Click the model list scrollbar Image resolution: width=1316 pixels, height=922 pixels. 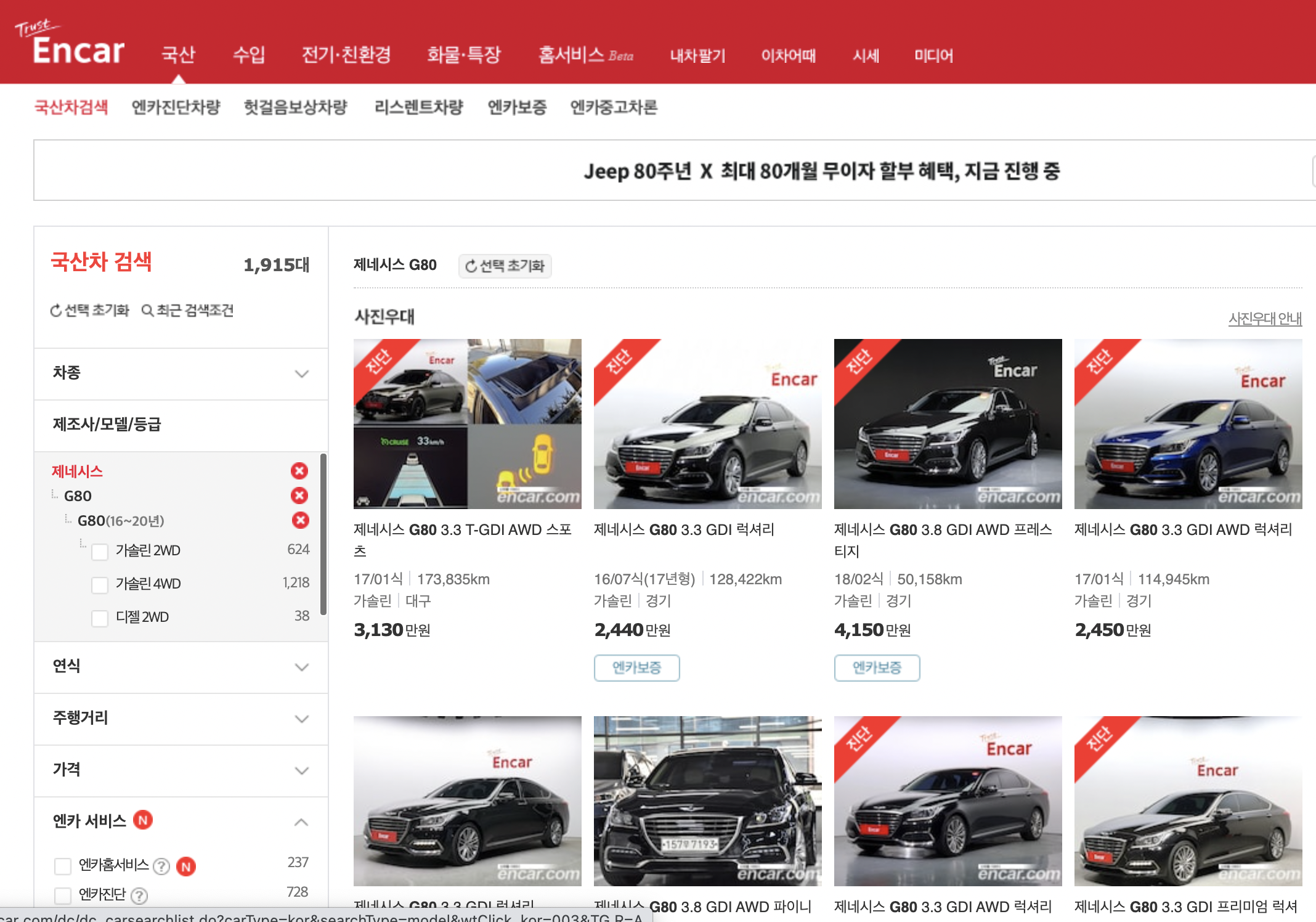click(x=323, y=534)
